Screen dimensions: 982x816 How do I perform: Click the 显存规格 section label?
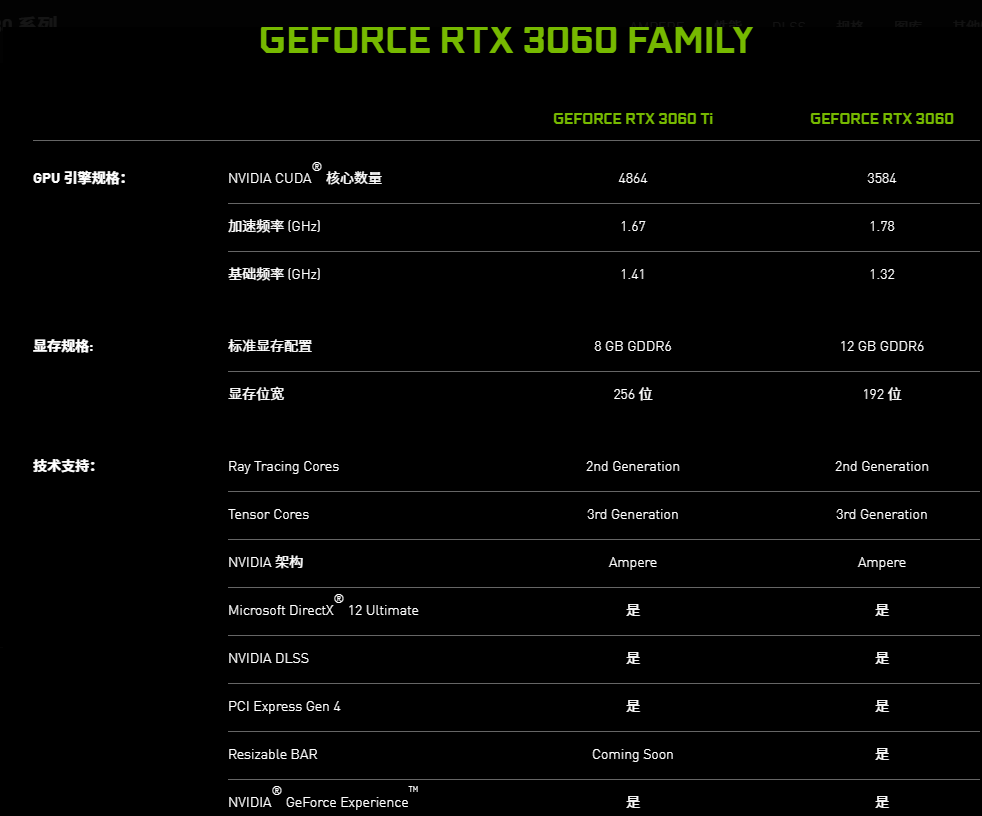click(x=60, y=346)
